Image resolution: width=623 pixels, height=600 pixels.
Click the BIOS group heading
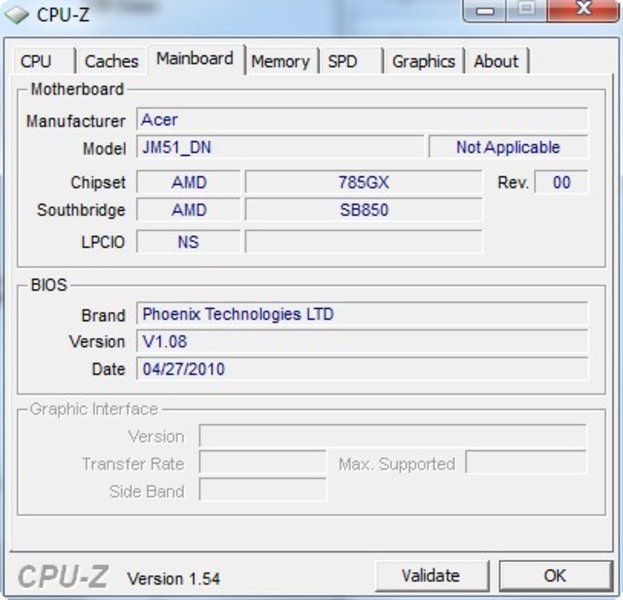pyautogui.click(x=49, y=285)
